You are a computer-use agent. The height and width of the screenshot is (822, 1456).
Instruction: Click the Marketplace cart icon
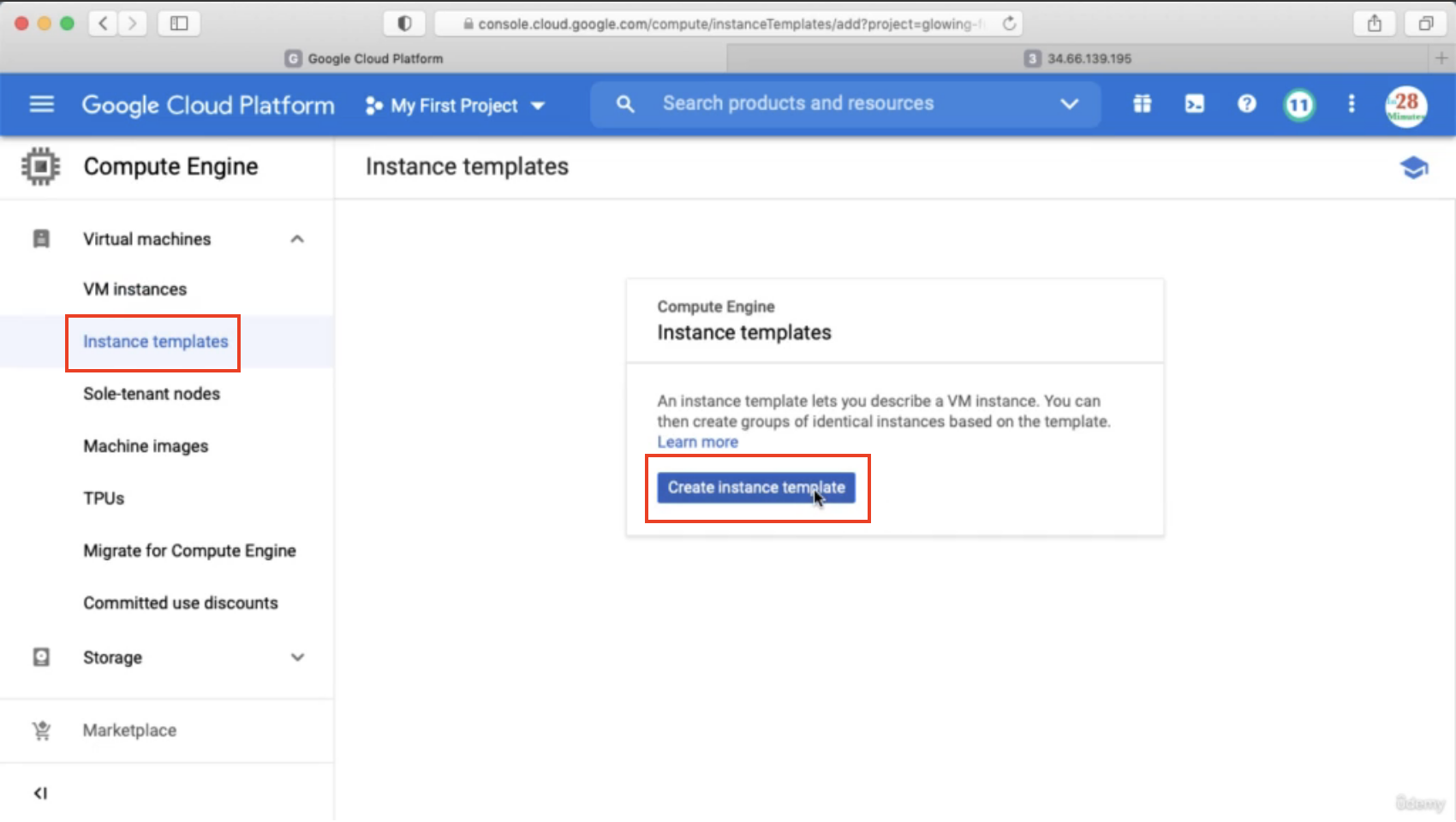point(40,730)
